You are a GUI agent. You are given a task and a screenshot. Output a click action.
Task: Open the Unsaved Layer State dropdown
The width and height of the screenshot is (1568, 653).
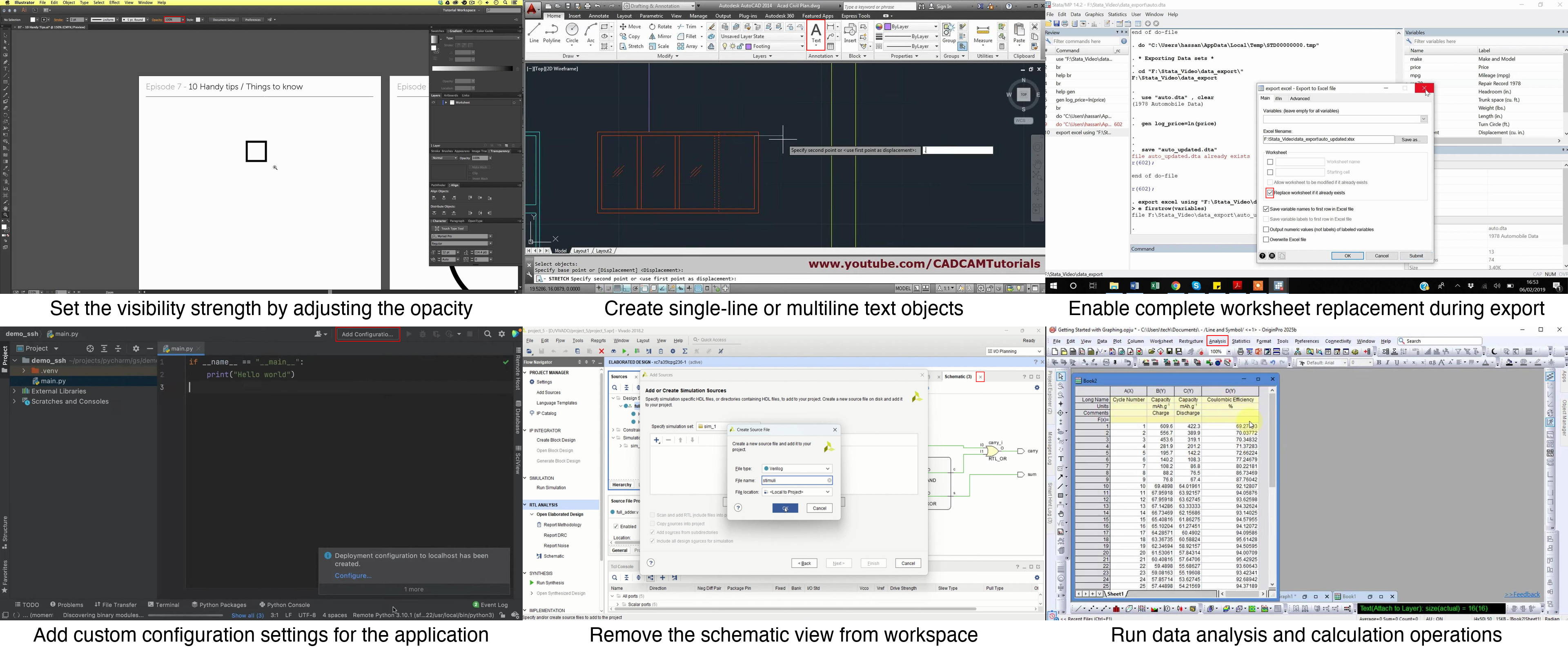pyautogui.click(x=762, y=36)
